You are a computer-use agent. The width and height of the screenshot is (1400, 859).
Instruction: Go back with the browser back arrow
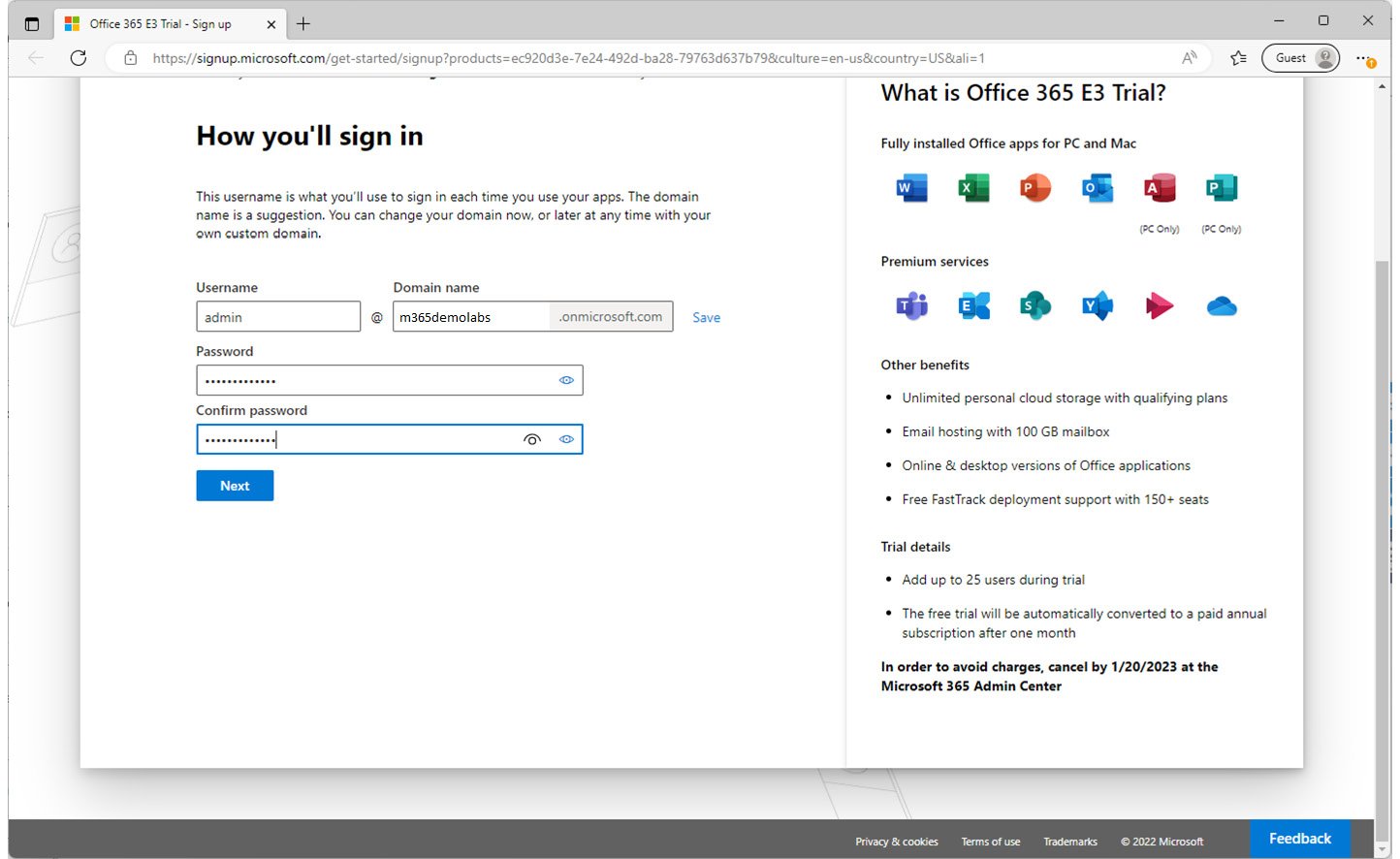tap(36, 58)
